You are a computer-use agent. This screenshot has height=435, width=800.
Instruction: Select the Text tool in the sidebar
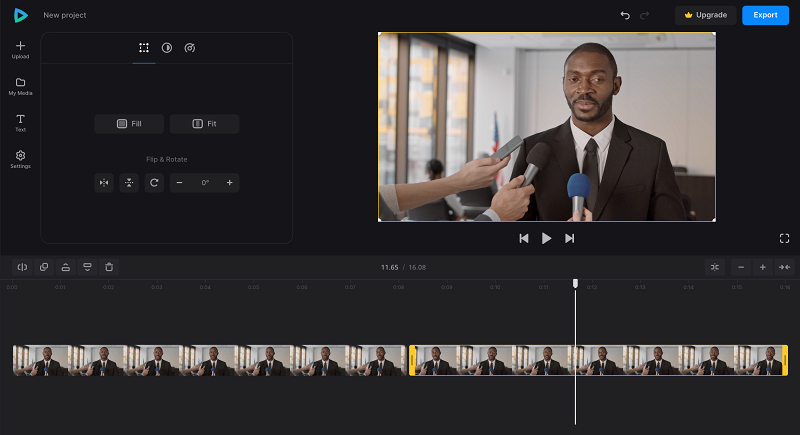pyautogui.click(x=20, y=123)
